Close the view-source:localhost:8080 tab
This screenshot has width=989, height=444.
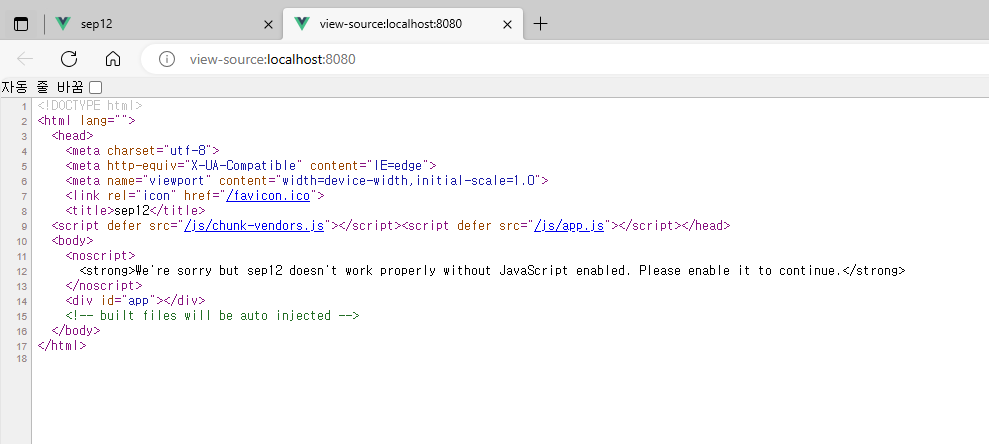(507, 25)
